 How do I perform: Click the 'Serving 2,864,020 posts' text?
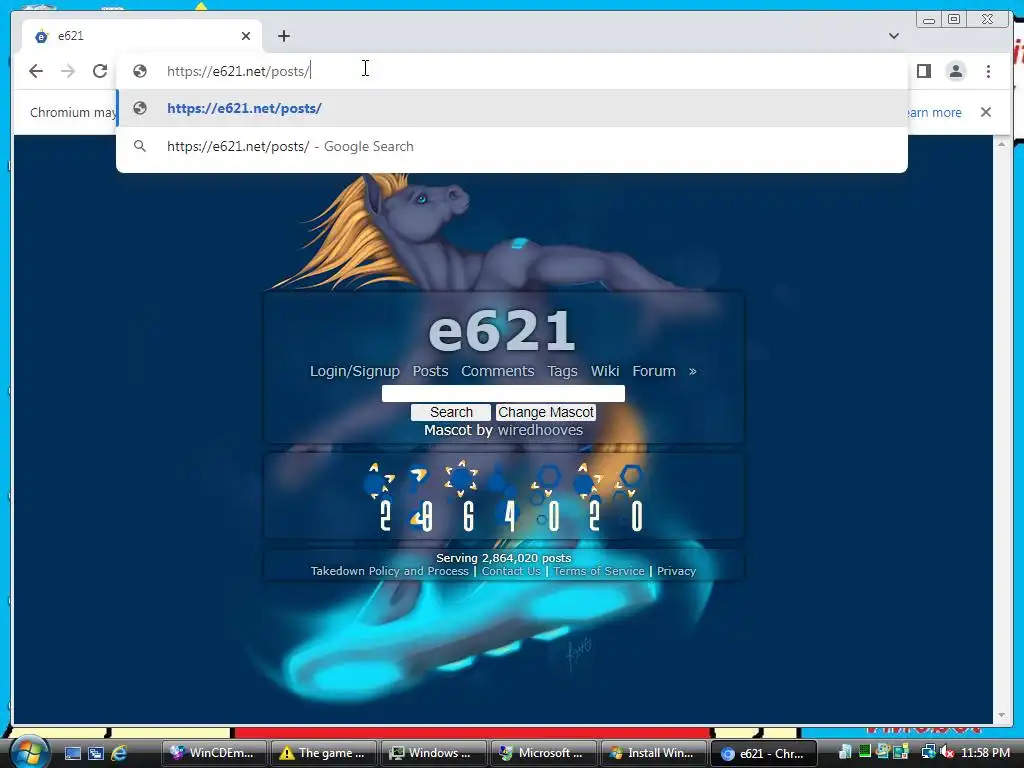click(x=504, y=558)
